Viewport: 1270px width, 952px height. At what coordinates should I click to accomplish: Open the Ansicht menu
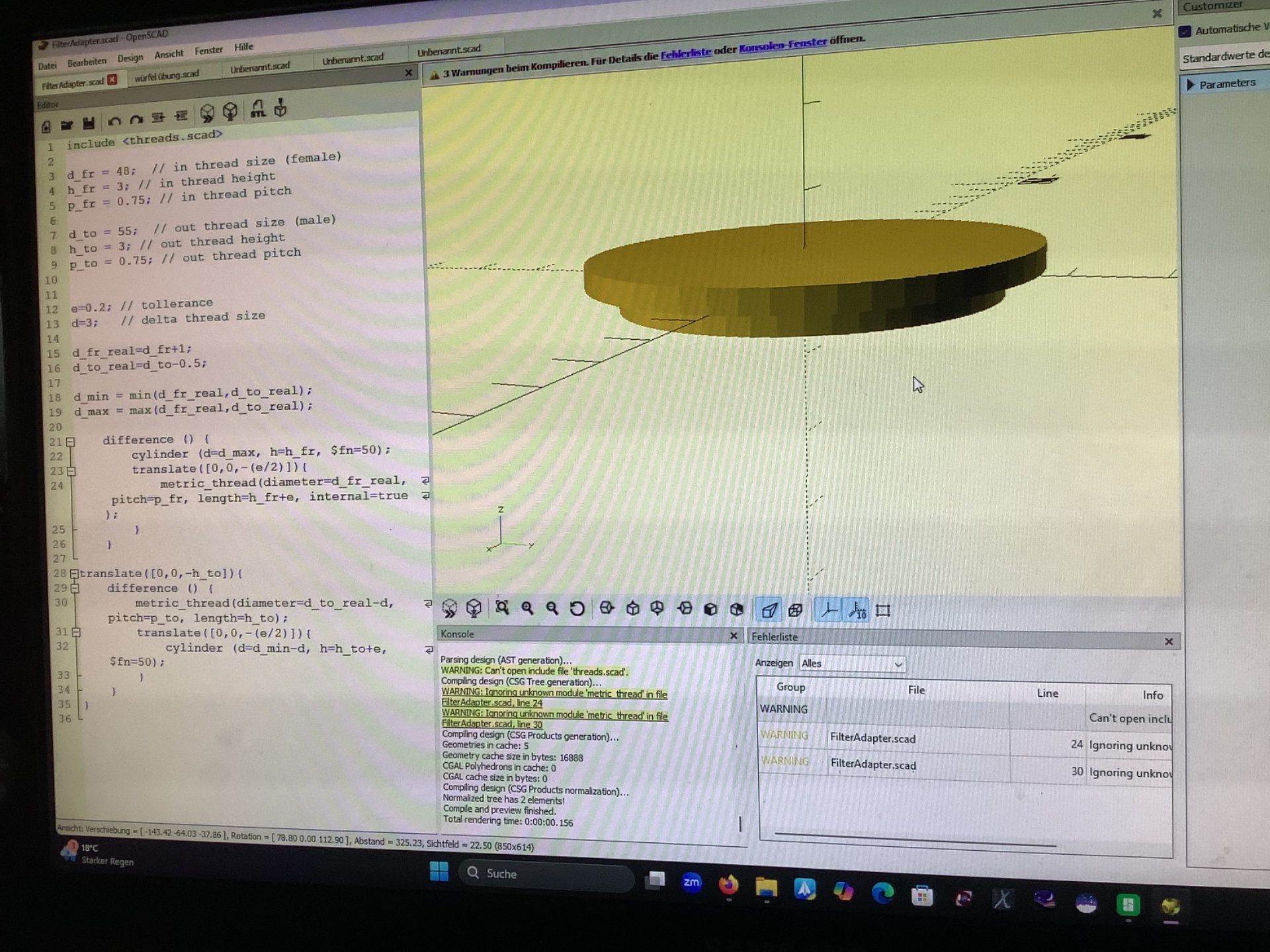[169, 54]
